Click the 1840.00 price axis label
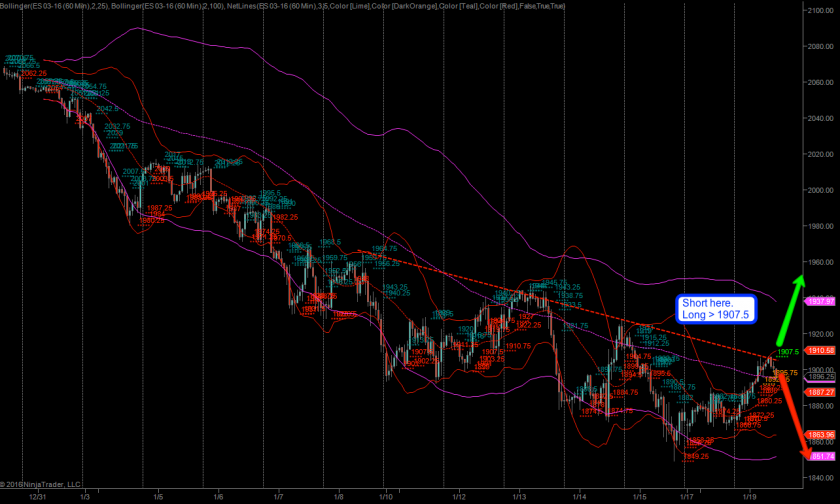 [x=820, y=477]
